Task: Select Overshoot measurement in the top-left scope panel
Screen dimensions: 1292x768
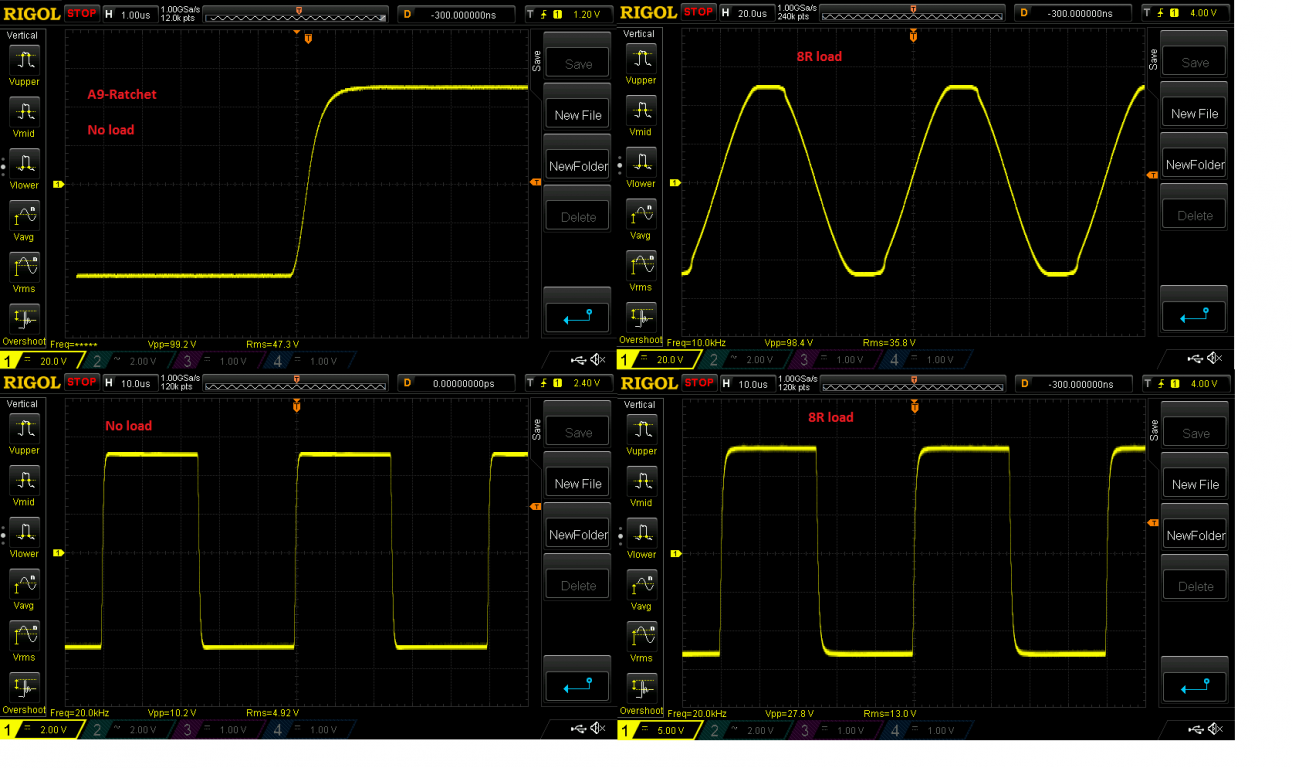Action: (22, 319)
